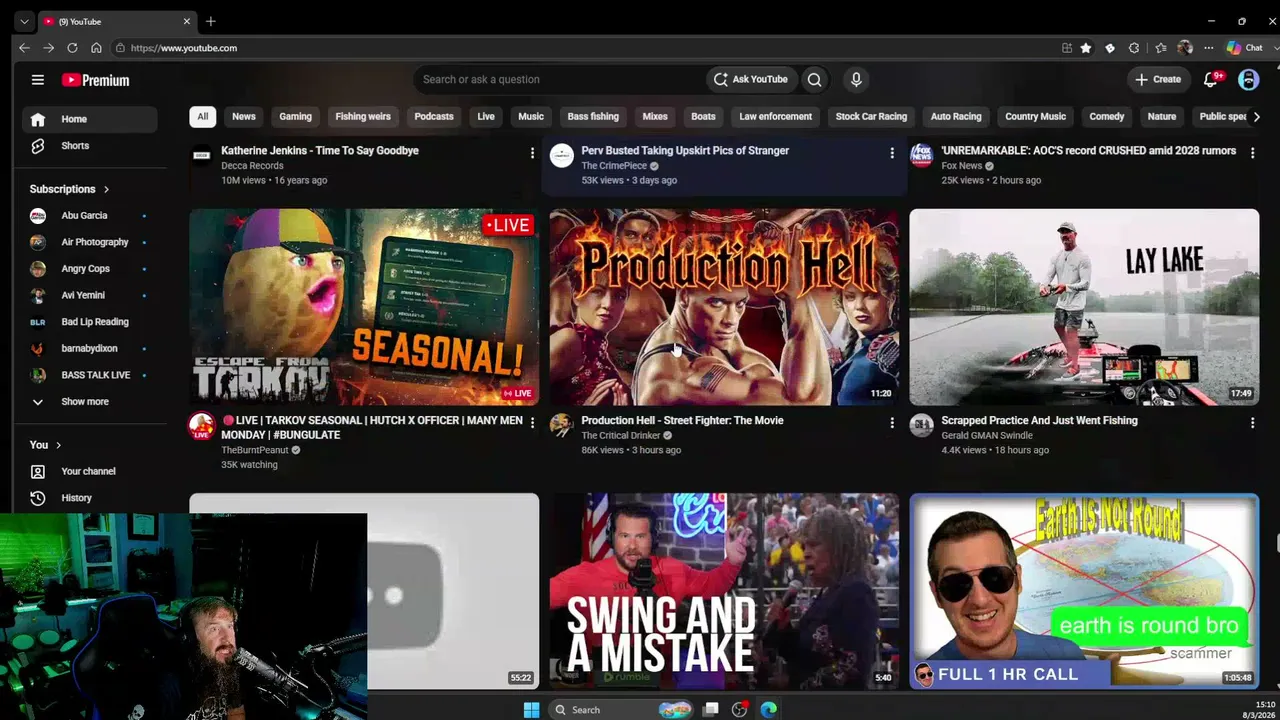Open the Air Photography subscription

click(89, 242)
